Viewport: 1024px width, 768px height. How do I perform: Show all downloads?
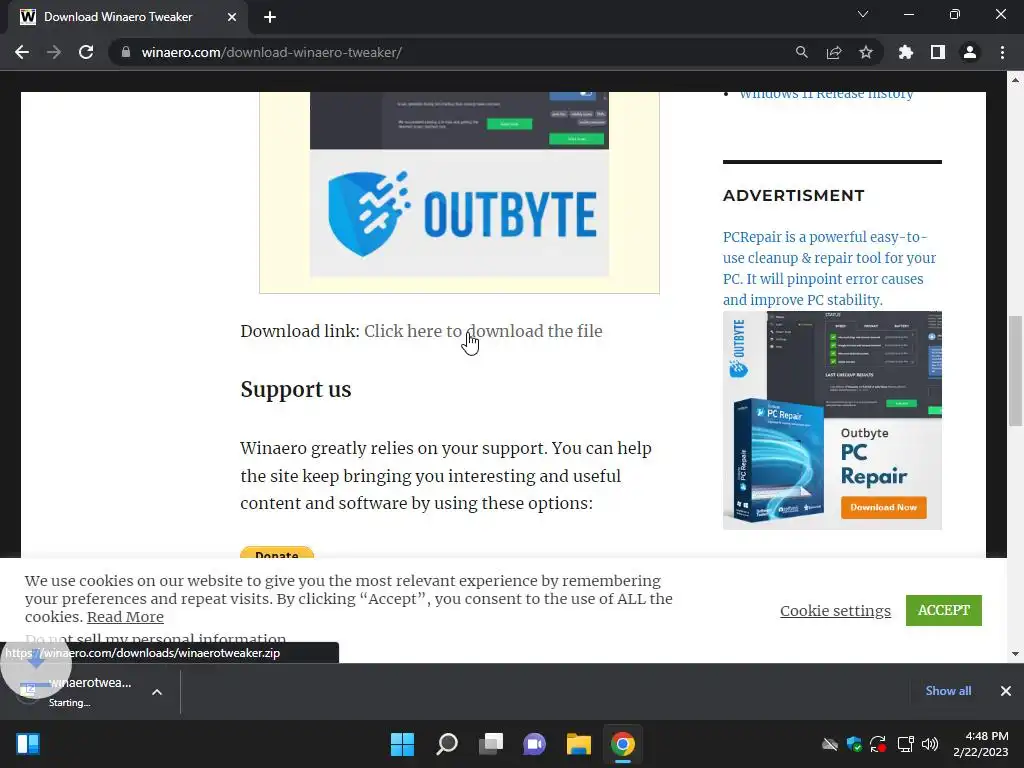click(x=948, y=691)
